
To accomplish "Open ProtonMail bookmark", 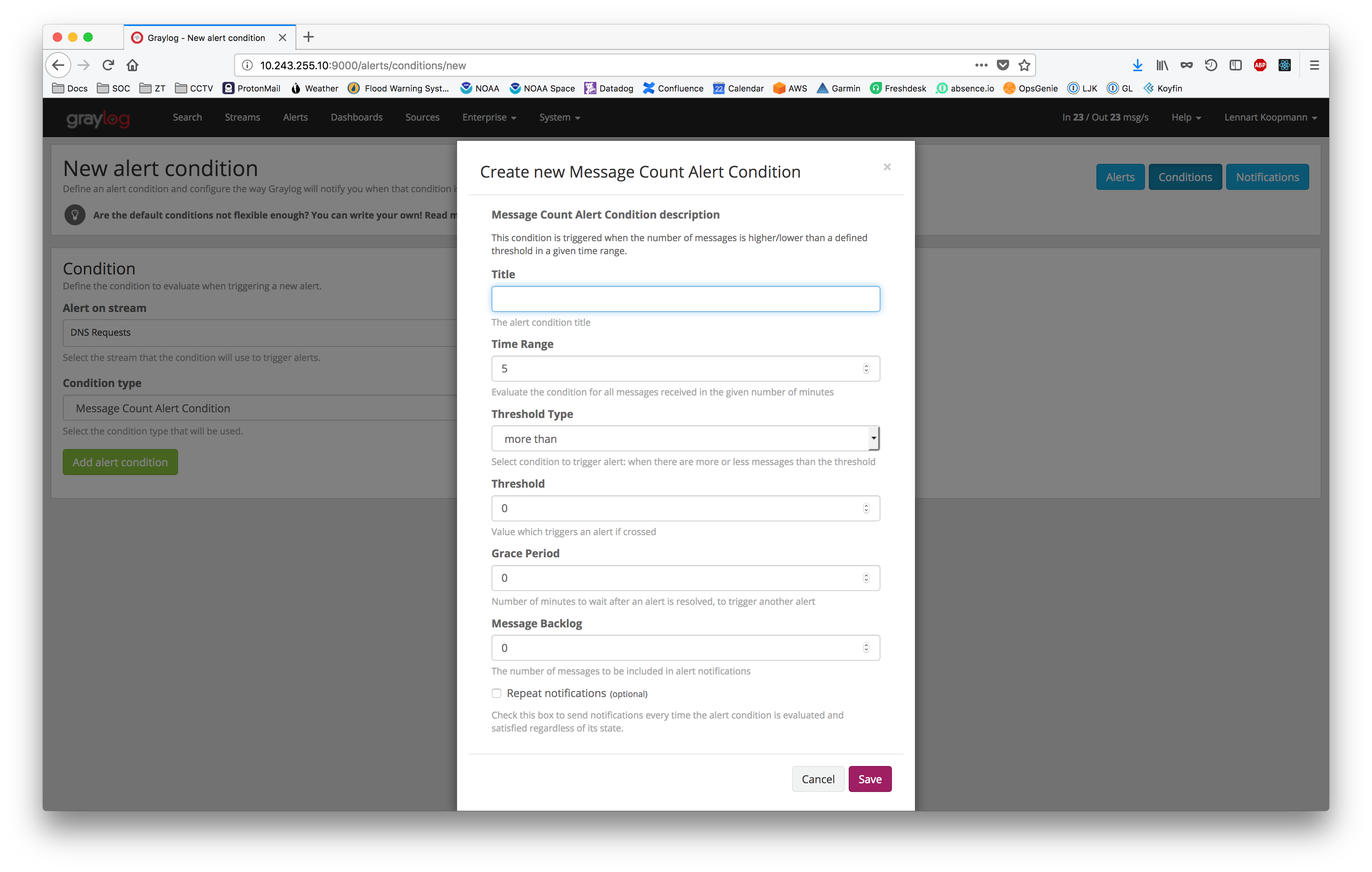I will [x=251, y=88].
